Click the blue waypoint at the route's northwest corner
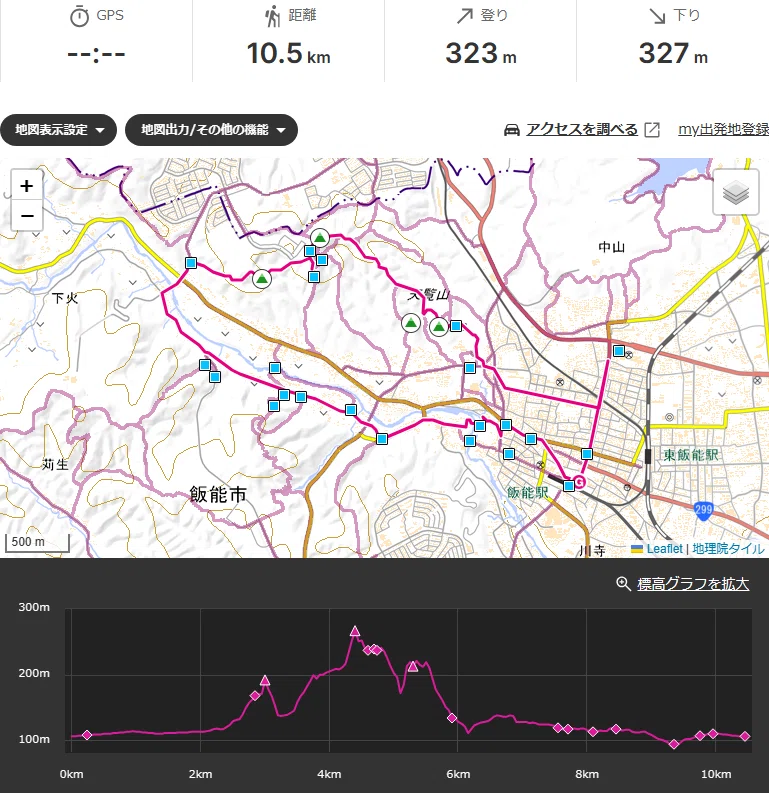Screen dimensions: 769x793 [191, 262]
